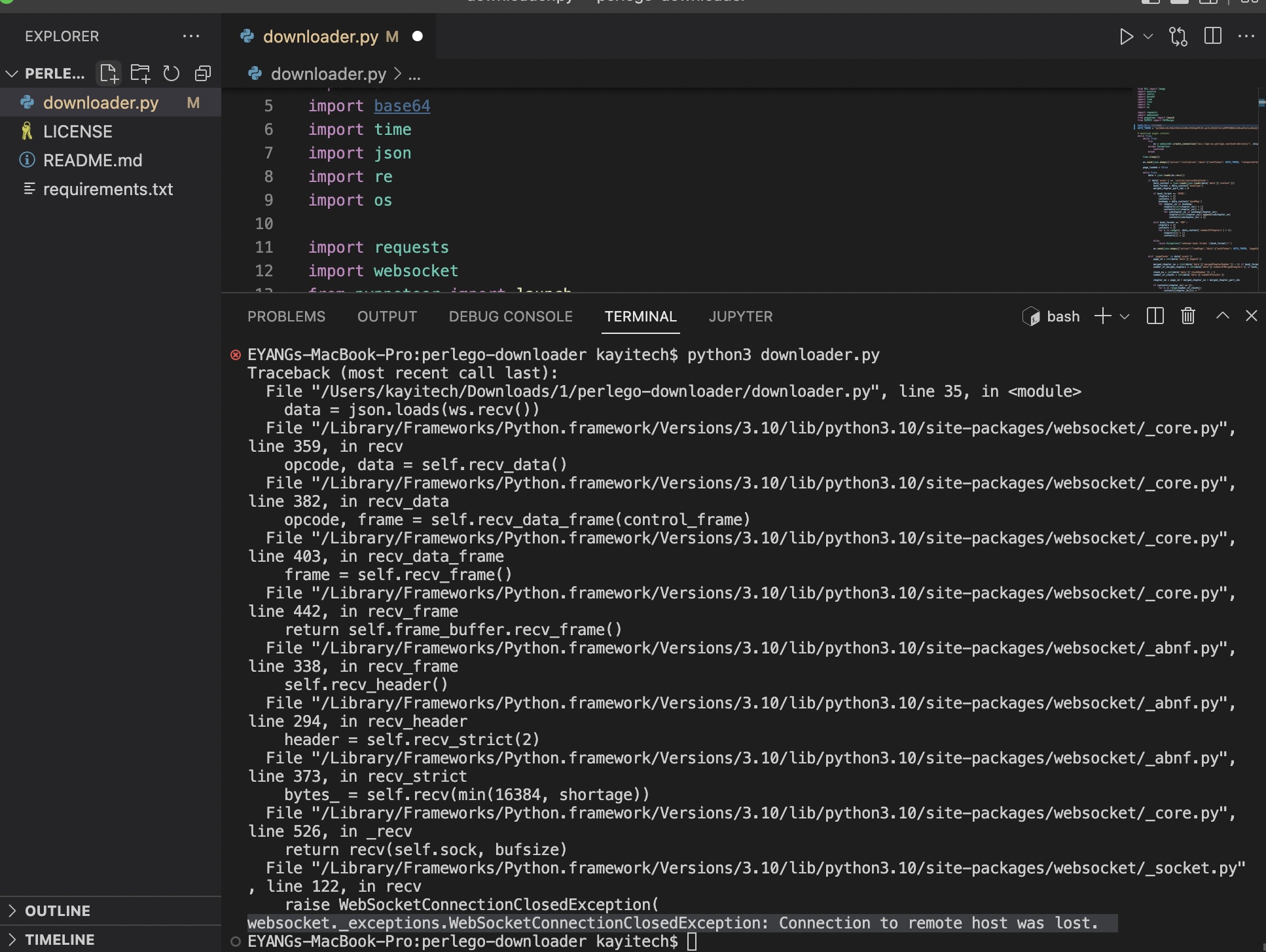Viewport: 1266px width, 952px height.
Task: Maximize the panel size with up chevron
Action: pos(1222,316)
